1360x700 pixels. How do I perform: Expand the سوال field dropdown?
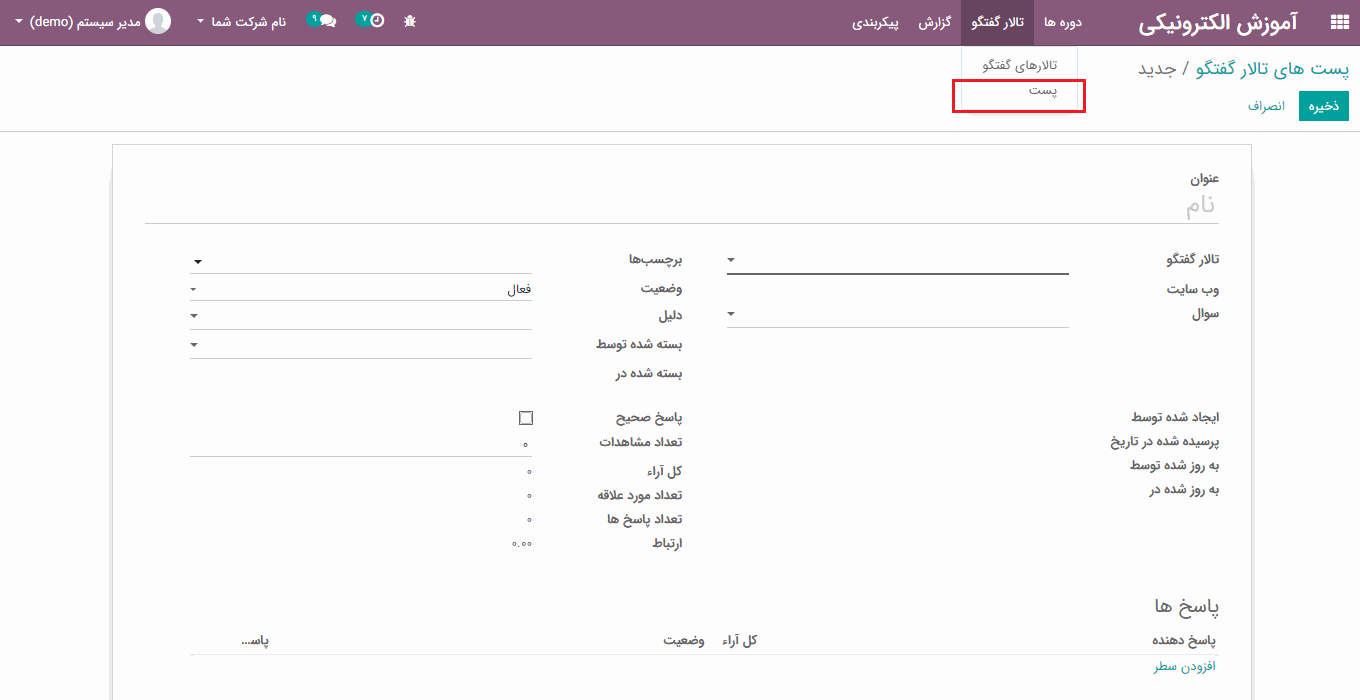[731, 314]
